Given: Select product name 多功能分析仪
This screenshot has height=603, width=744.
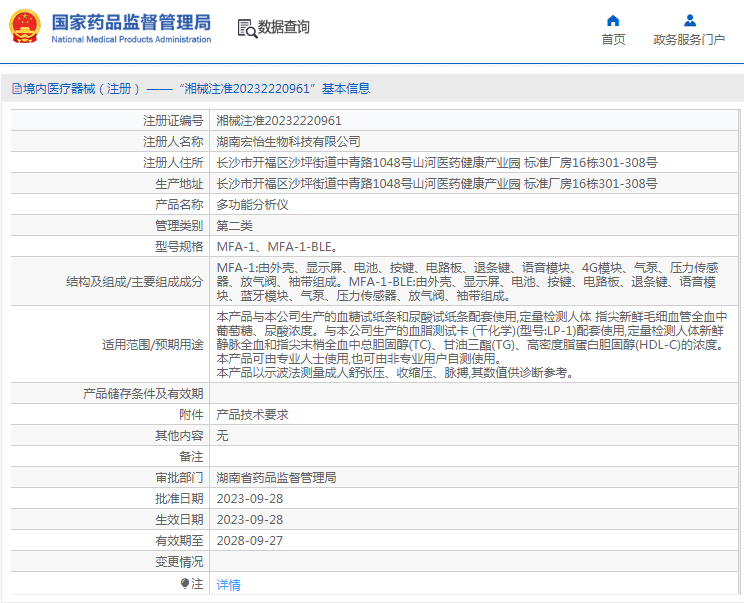Looking at the screenshot, I should [252, 204].
